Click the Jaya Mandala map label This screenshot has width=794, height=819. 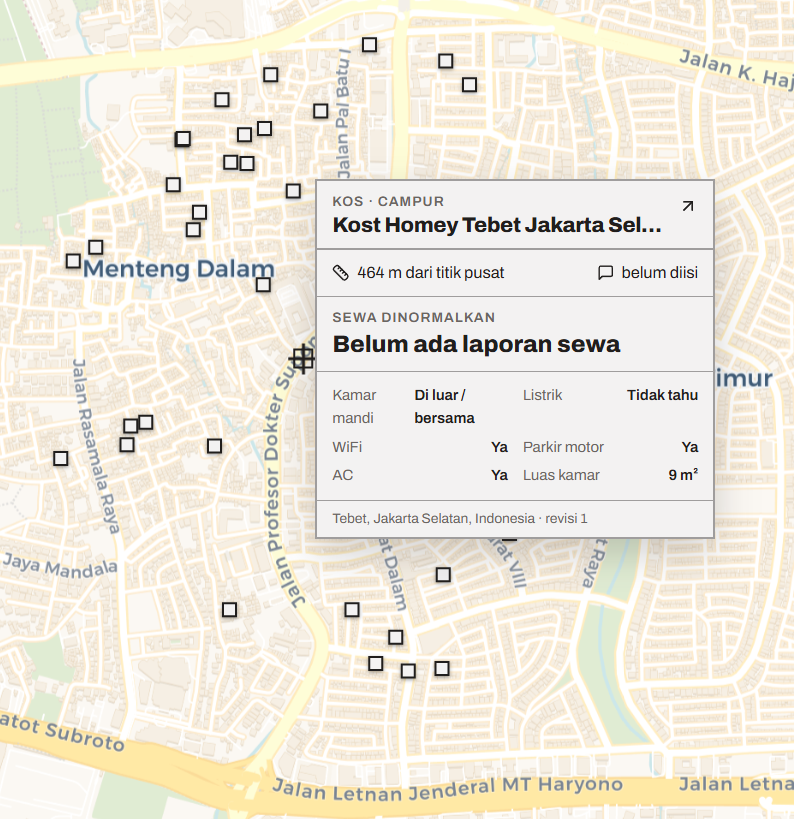click(60, 566)
